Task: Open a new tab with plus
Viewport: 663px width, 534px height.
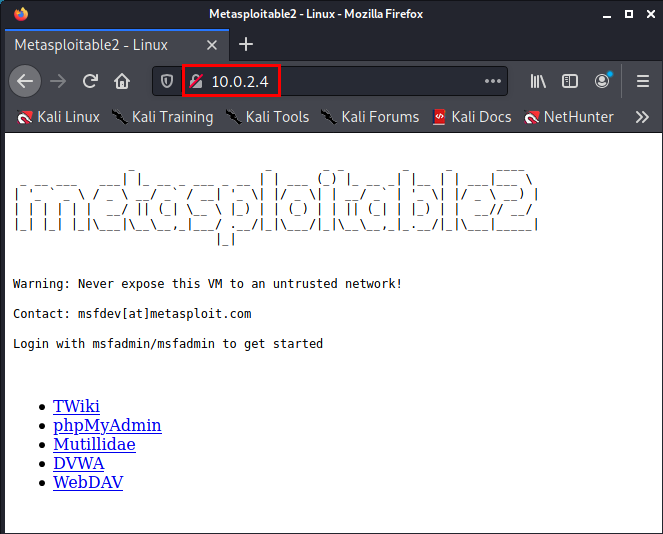Action: pyautogui.click(x=246, y=44)
